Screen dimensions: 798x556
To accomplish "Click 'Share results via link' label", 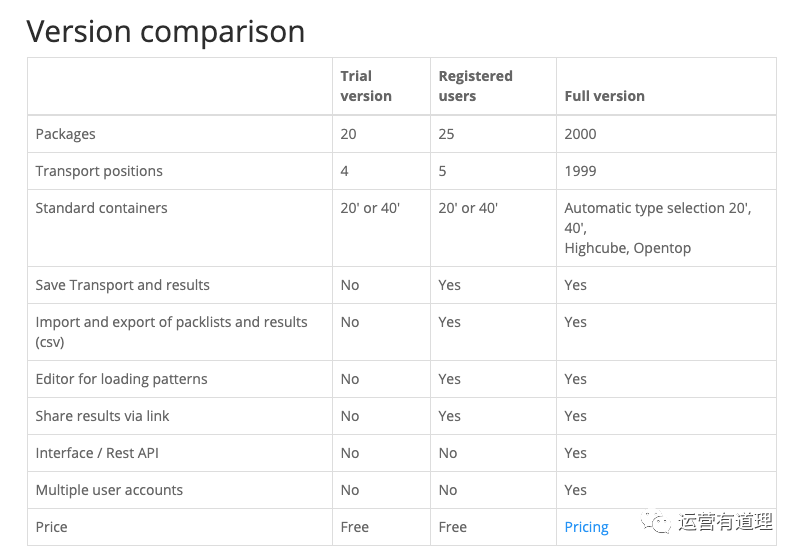I will coord(102,416).
